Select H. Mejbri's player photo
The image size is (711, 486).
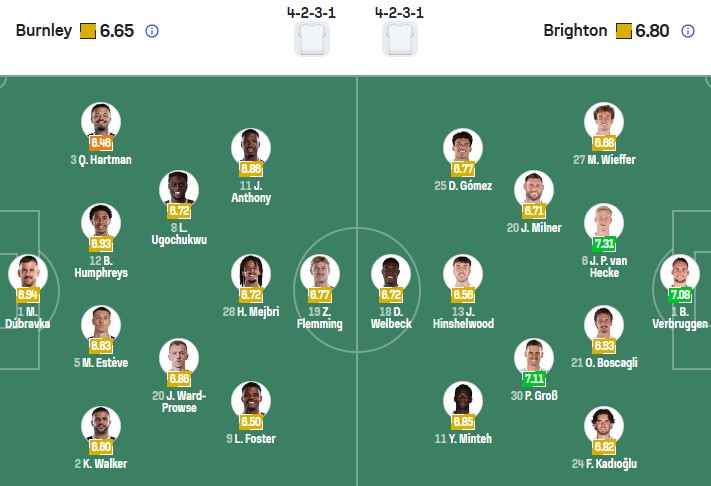point(250,274)
